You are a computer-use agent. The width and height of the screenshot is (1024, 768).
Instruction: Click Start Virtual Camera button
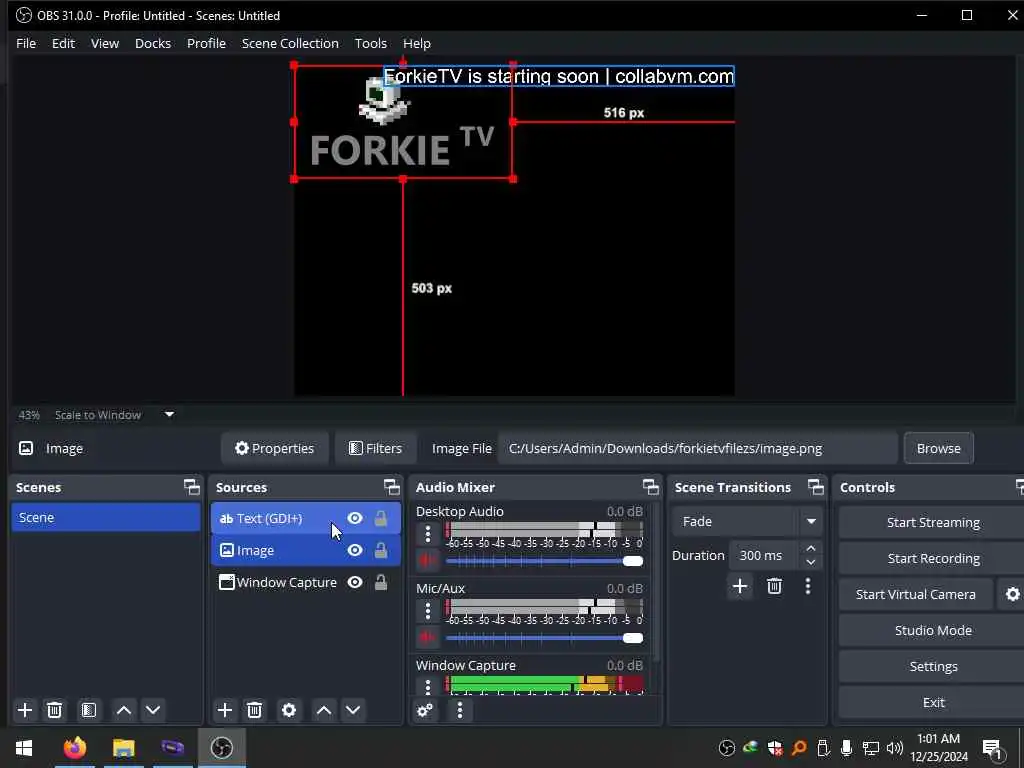(x=916, y=594)
